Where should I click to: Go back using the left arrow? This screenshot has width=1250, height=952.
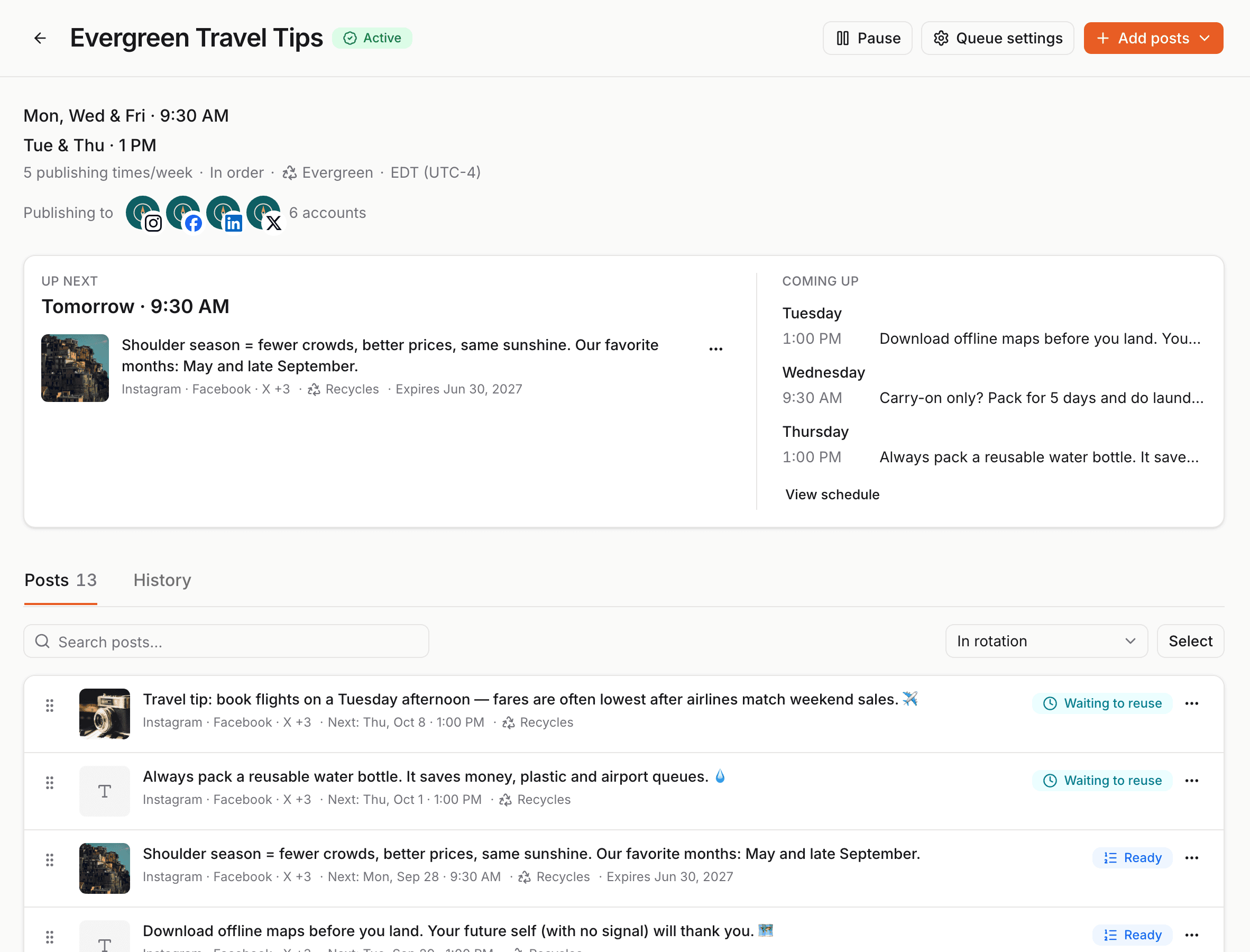pos(40,38)
